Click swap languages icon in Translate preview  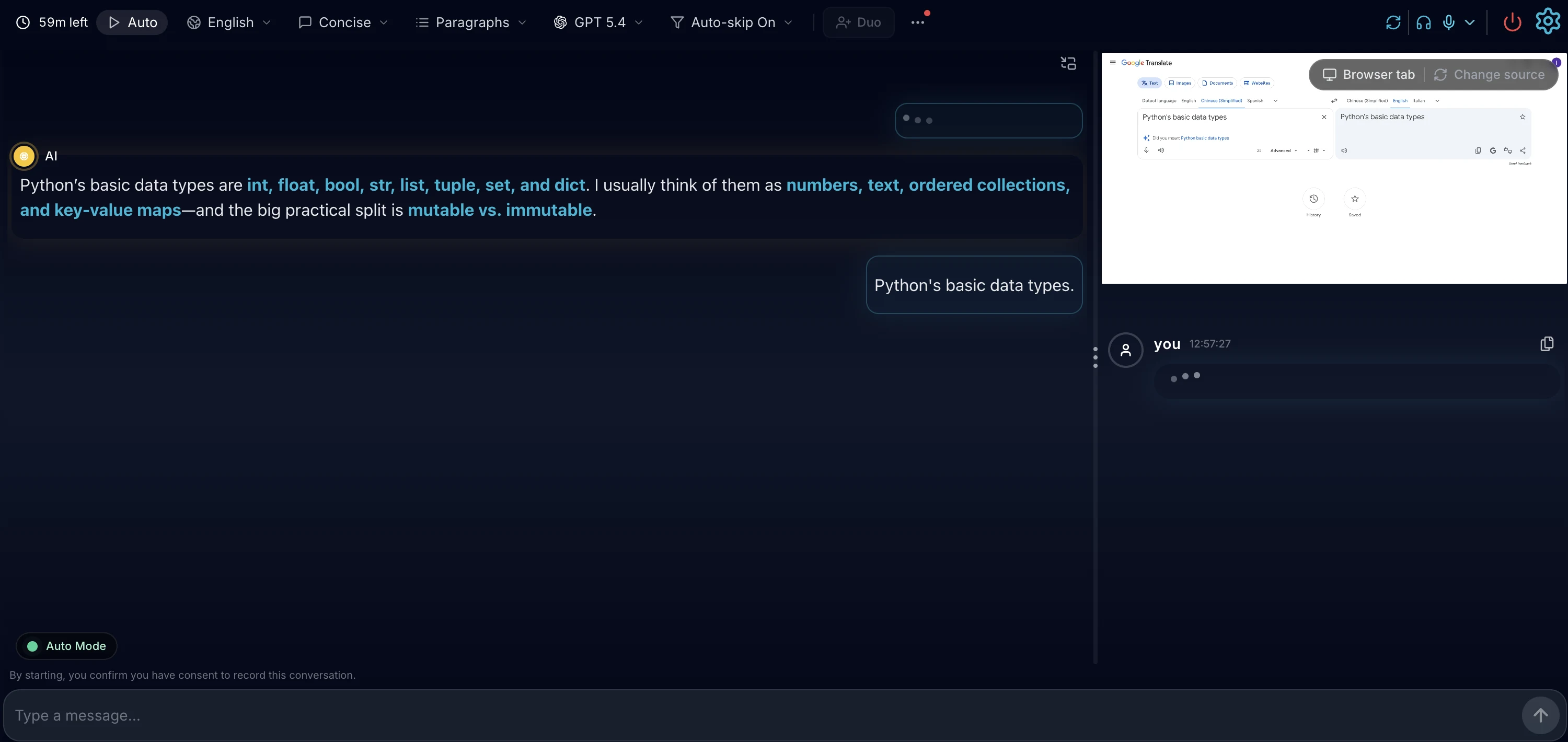pyautogui.click(x=1334, y=101)
